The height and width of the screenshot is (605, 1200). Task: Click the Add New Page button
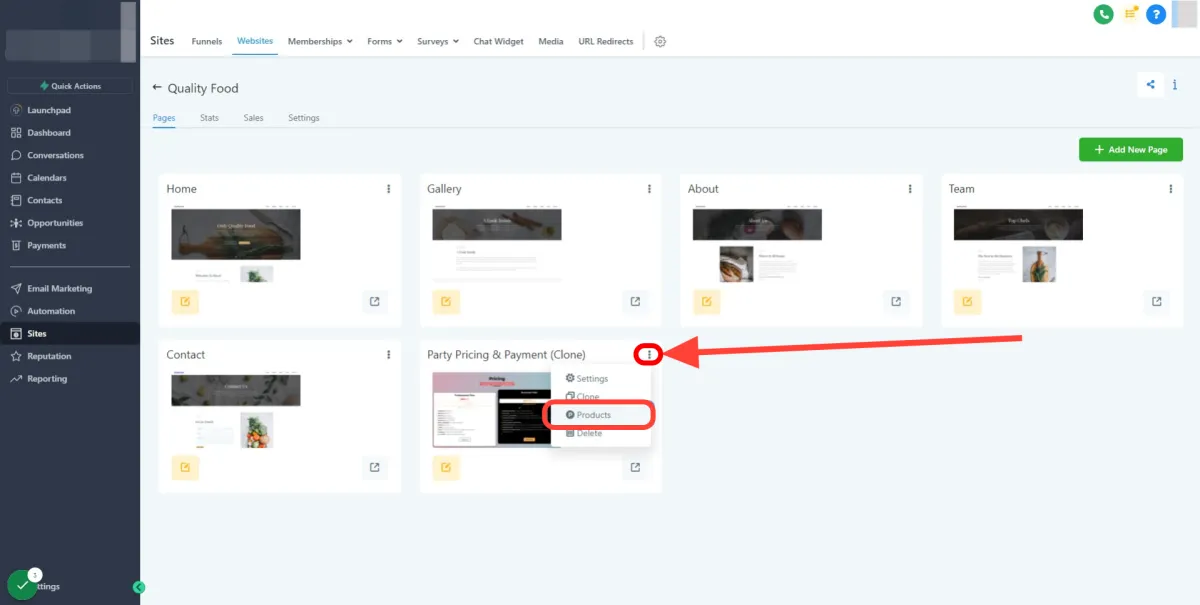1131,149
